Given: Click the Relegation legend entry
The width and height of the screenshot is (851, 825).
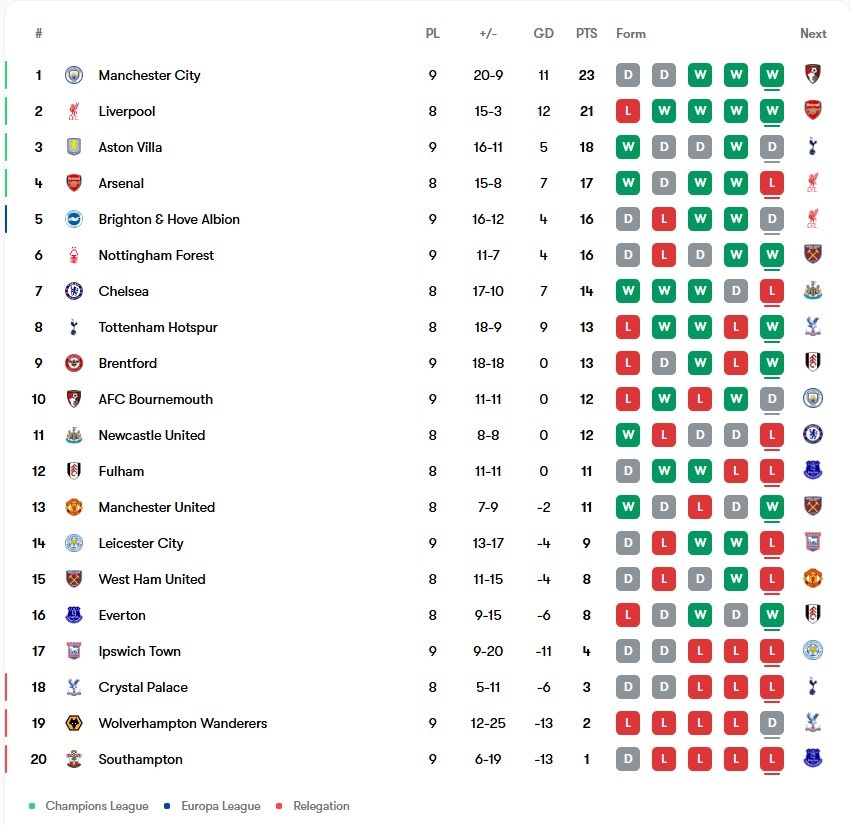Looking at the screenshot, I should click(321, 806).
